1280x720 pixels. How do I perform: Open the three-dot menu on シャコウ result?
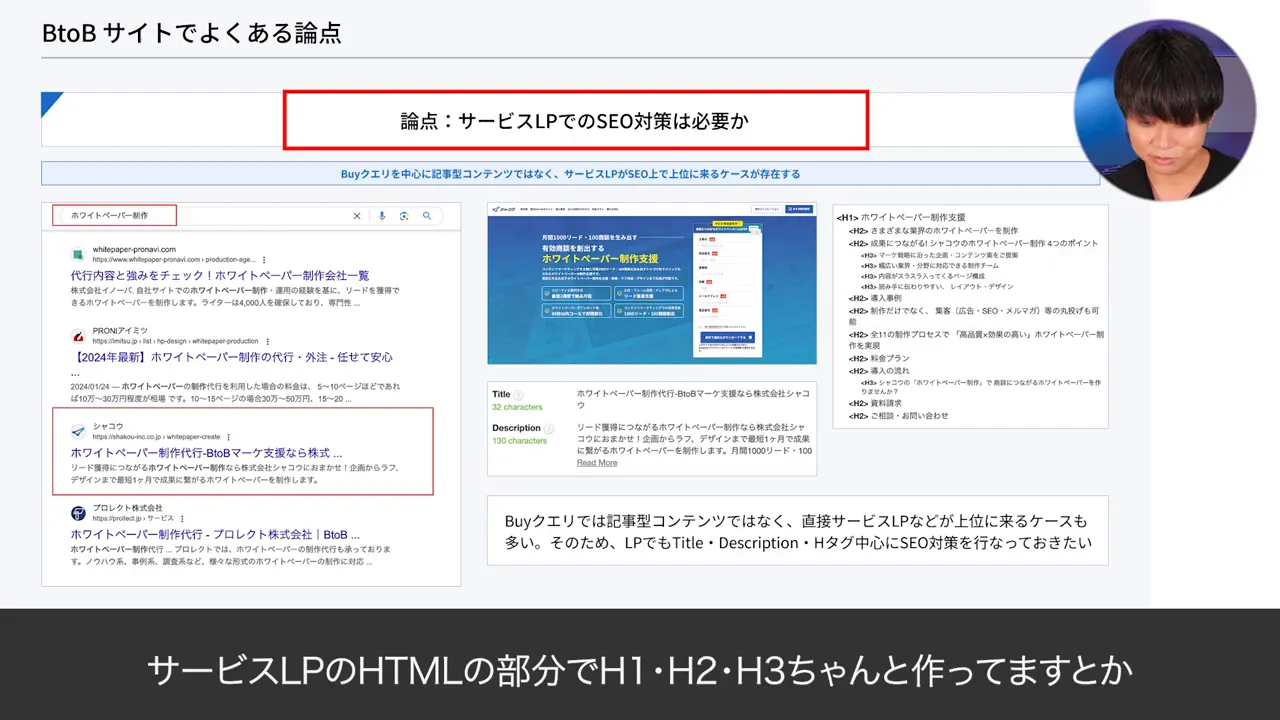pyautogui.click(x=229, y=437)
